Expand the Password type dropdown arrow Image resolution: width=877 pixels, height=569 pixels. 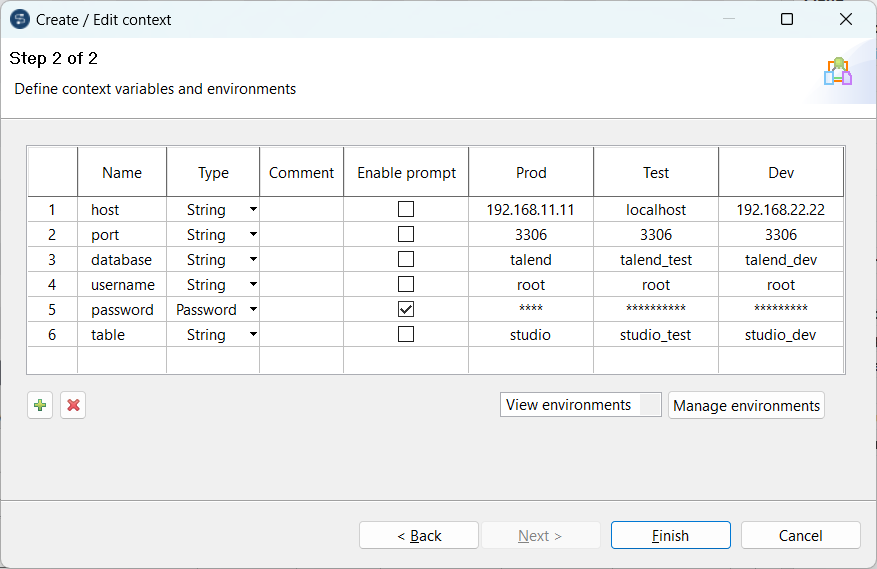[253, 310]
